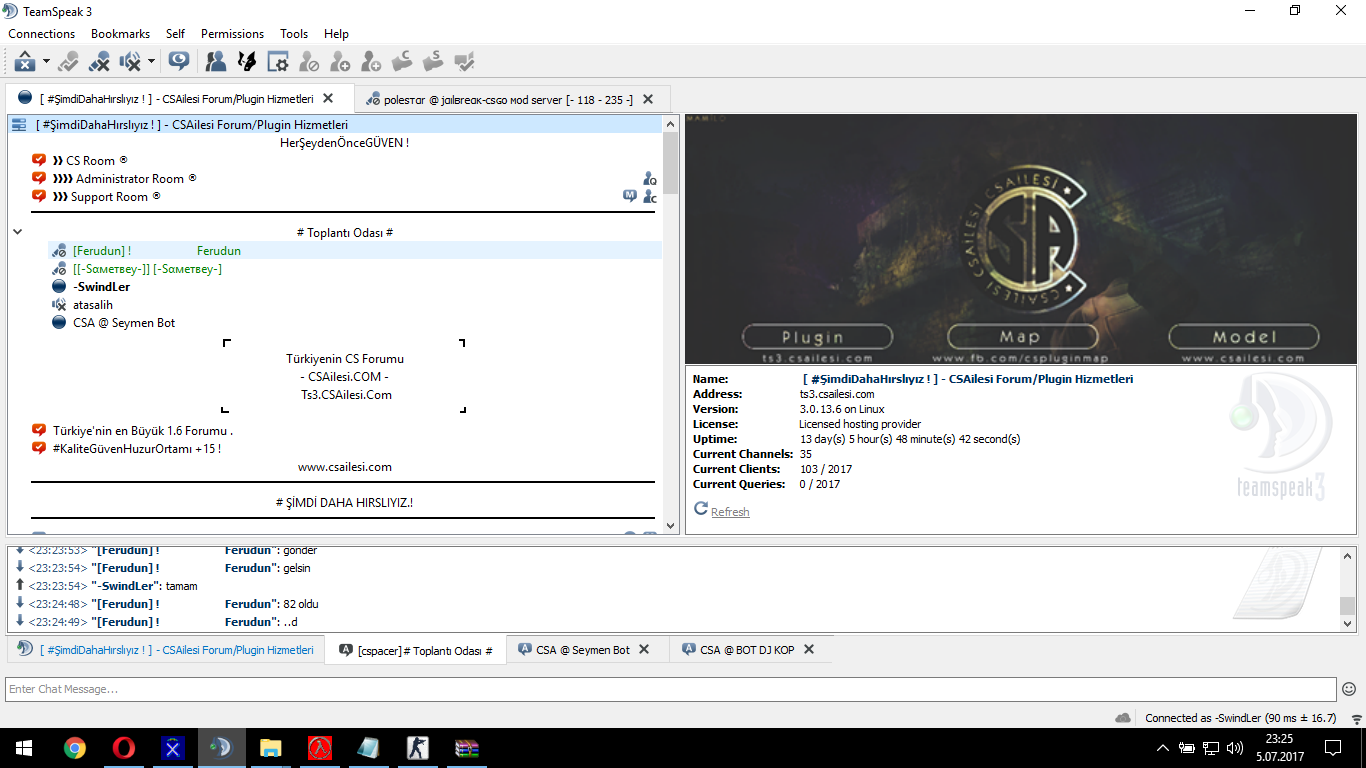Viewport: 1366px width, 768px height.
Task: Select user atasalih with muted icon
Action: (92, 305)
